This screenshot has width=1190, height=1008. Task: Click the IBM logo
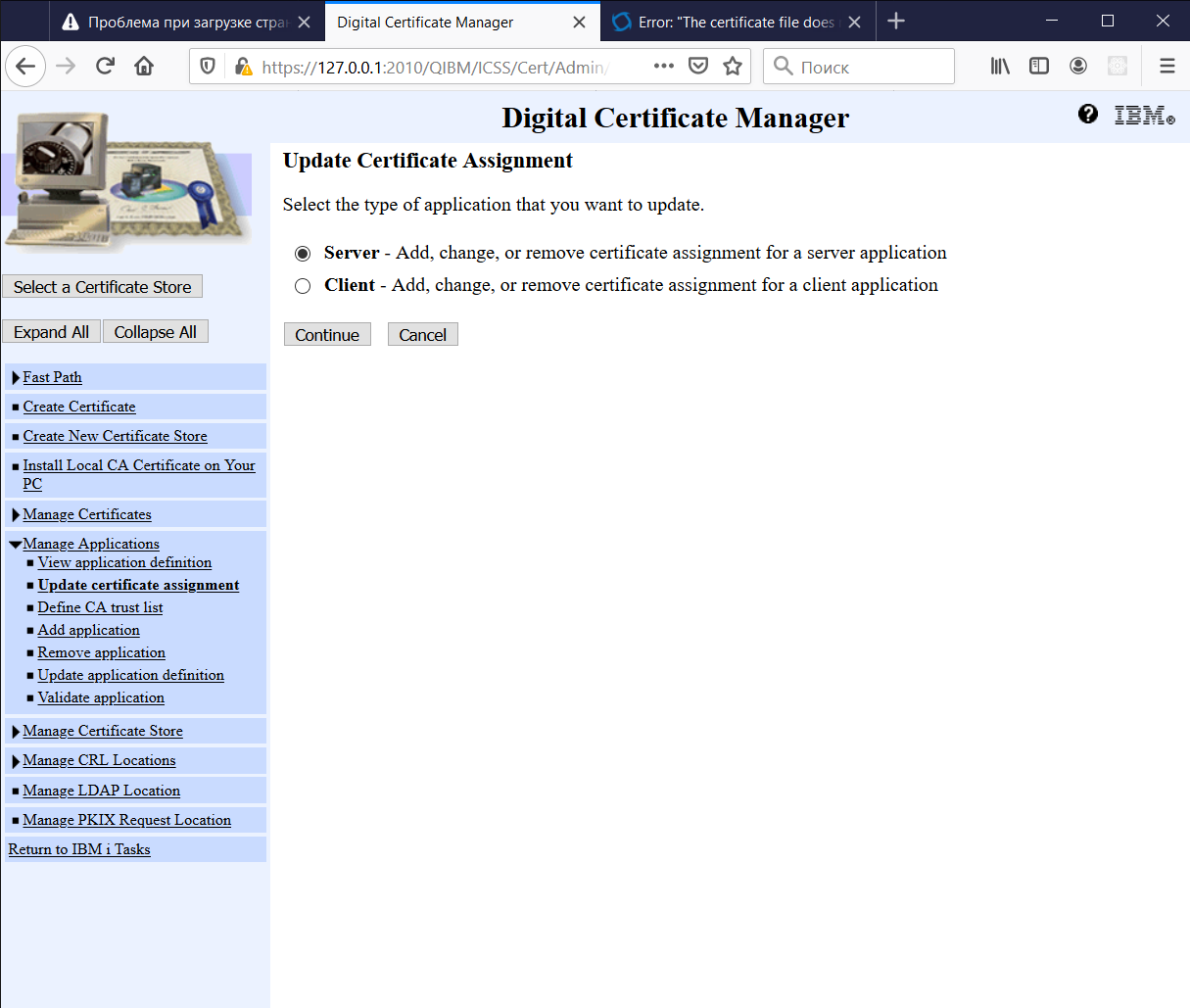[1144, 116]
